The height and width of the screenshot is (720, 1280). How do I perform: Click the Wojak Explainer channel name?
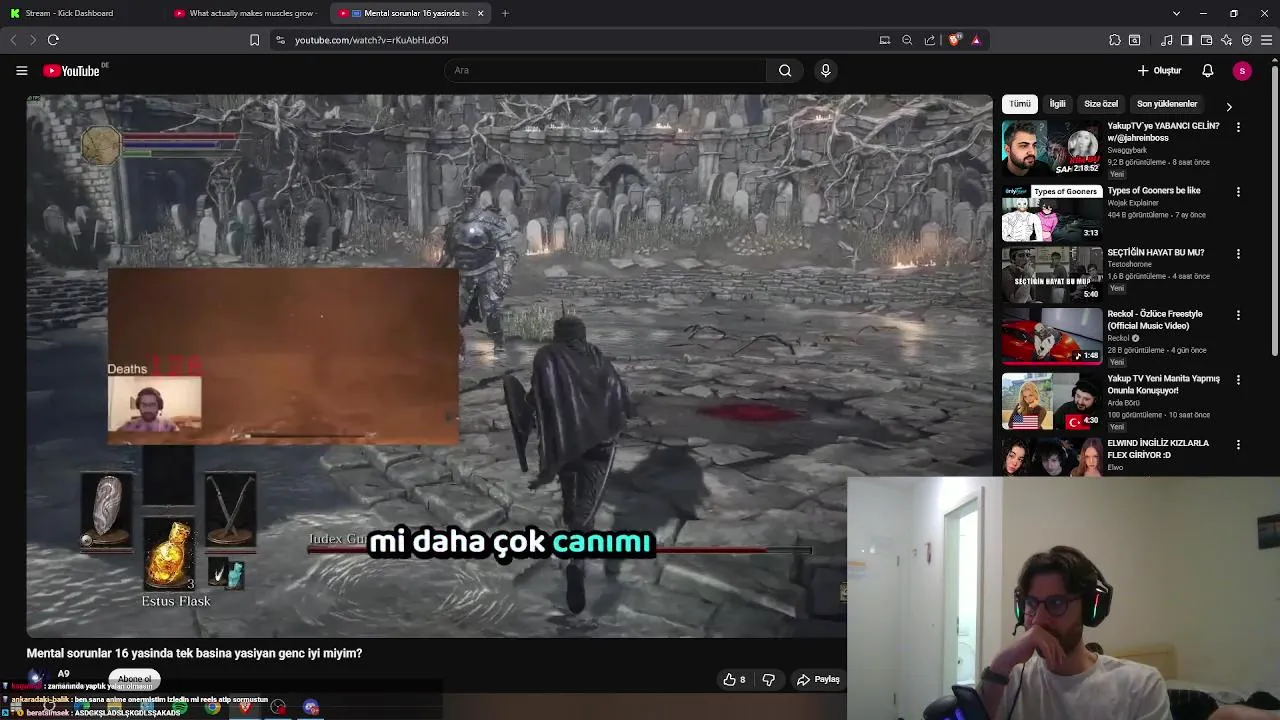click(1133, 203)
